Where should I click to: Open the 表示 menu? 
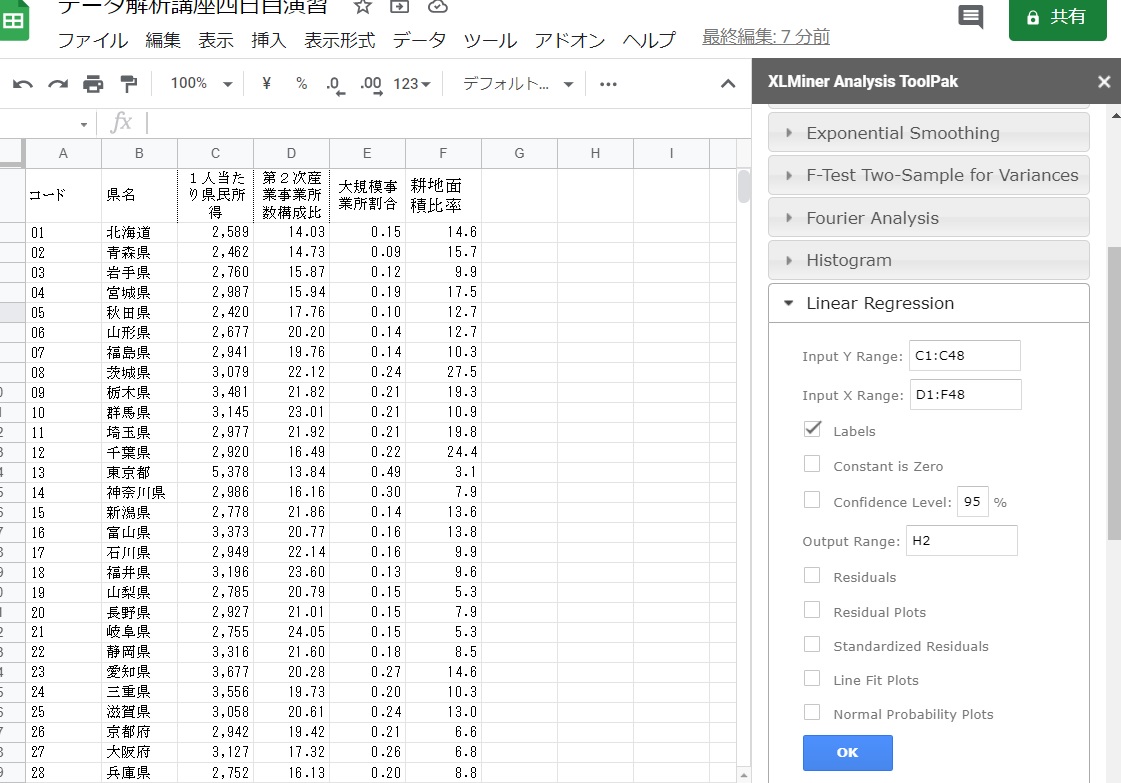[216, 40]
